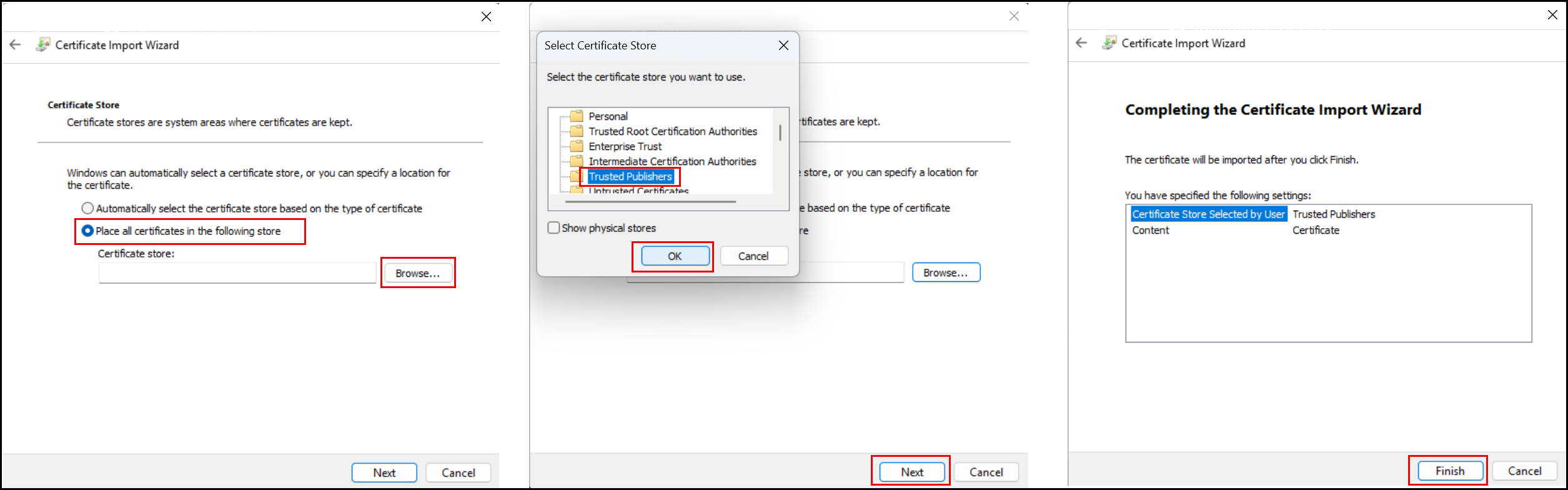The width and height of the screenshot is (1568, 490).
Task: Click the back arrow in the leftmost wizard window
Action: pyautogui.click(x=15, y=45)
